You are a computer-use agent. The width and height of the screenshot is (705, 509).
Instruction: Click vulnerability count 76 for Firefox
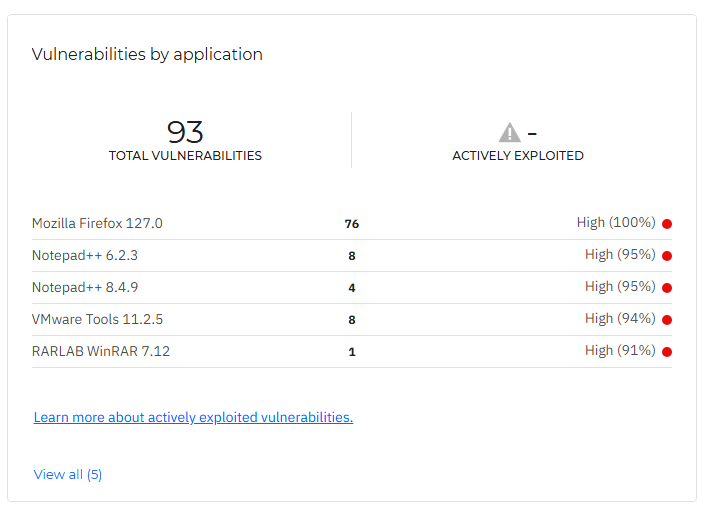352,224
